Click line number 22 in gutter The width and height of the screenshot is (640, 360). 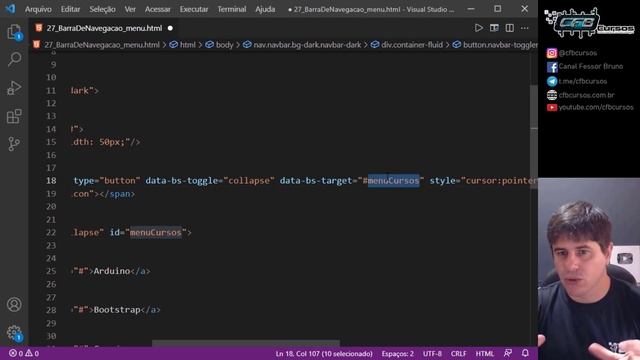(x=51, y=232)
